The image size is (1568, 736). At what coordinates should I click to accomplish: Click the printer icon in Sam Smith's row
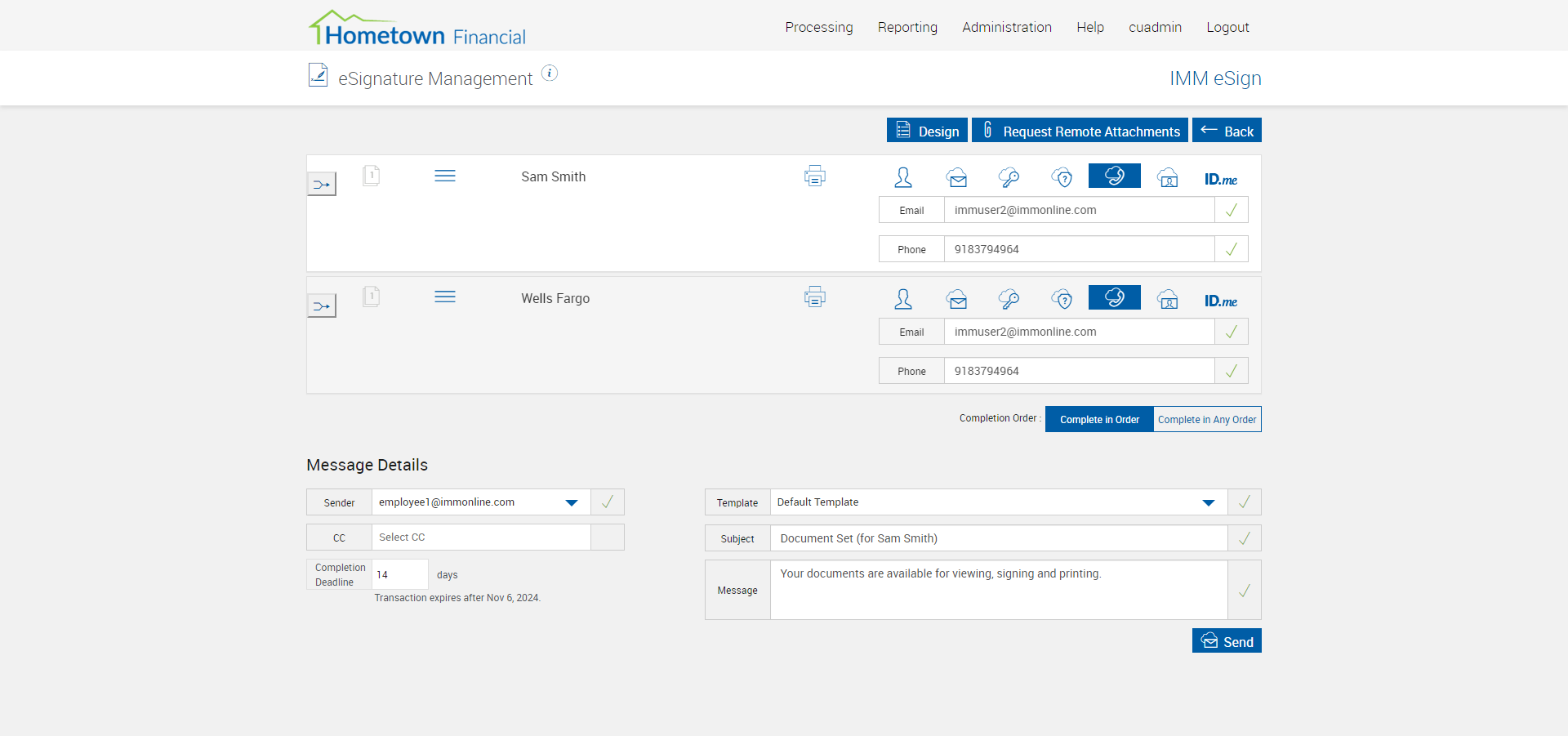[815, 176]
